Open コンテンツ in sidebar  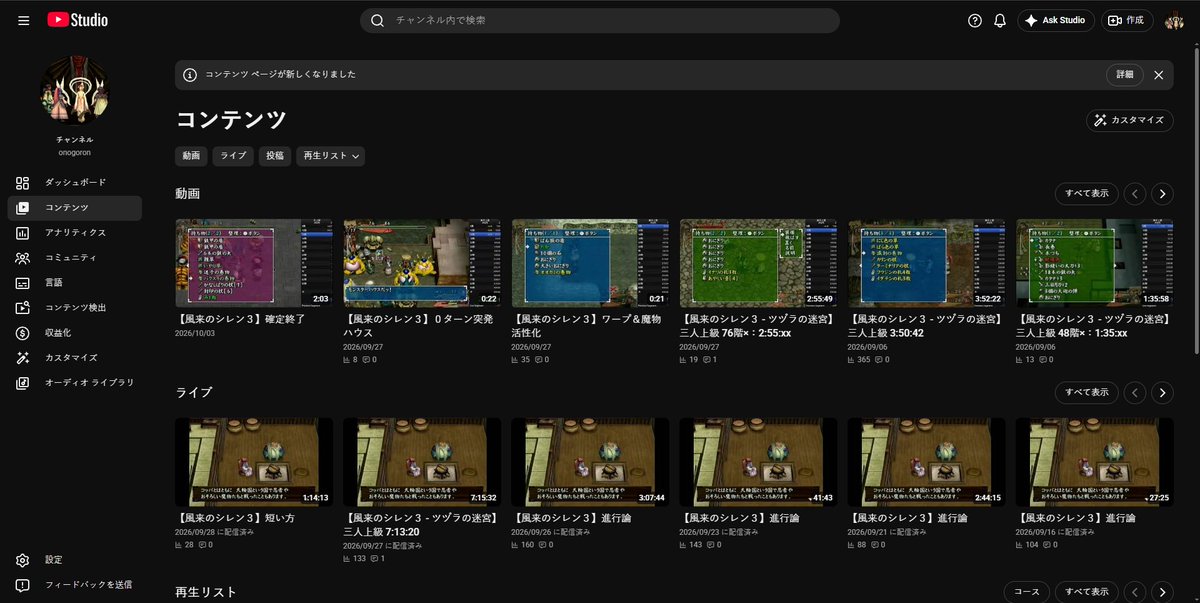pyautogui.click(x=74, y=208)
